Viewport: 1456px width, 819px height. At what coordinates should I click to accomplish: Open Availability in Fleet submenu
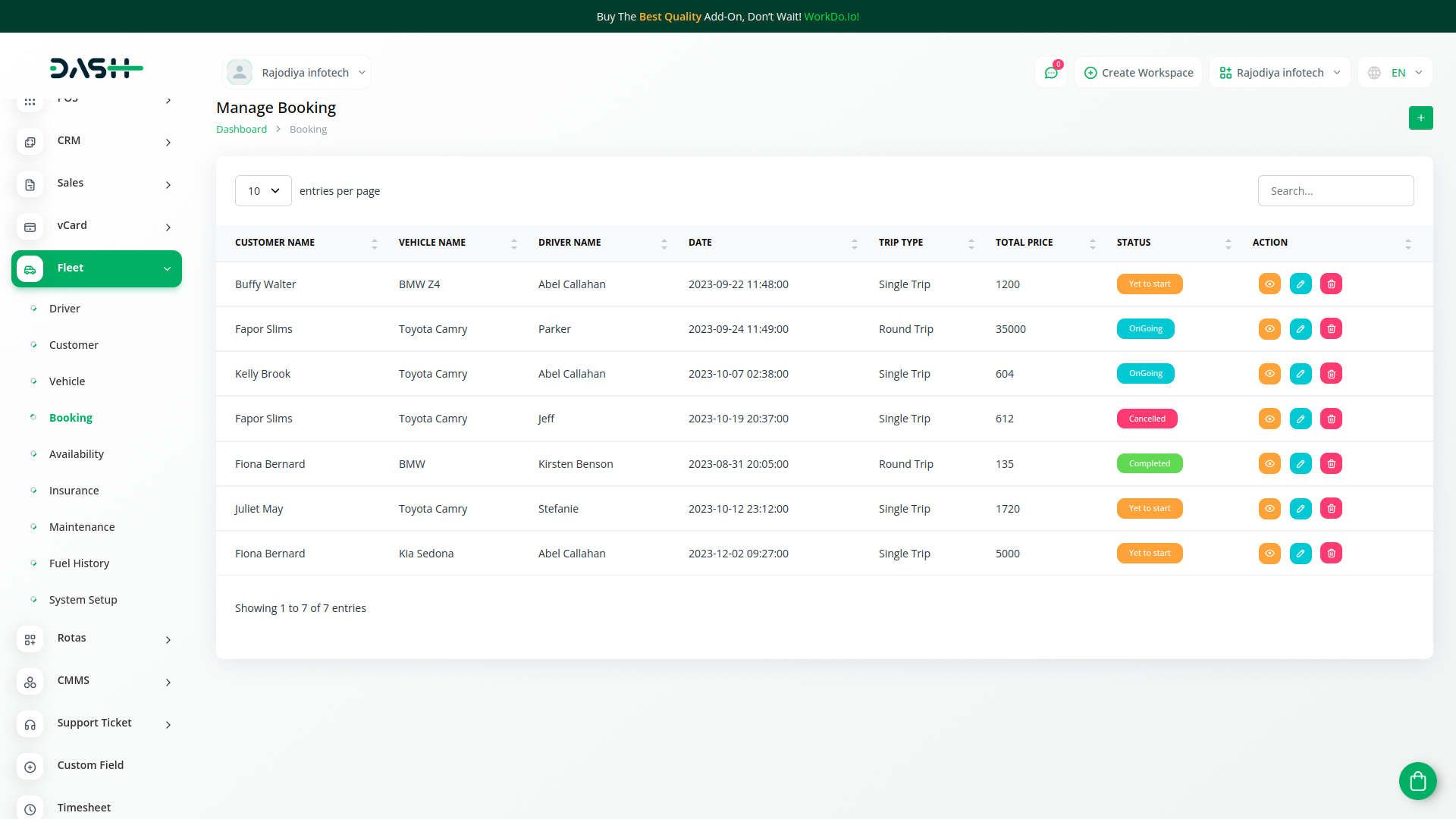coord(77,454)
